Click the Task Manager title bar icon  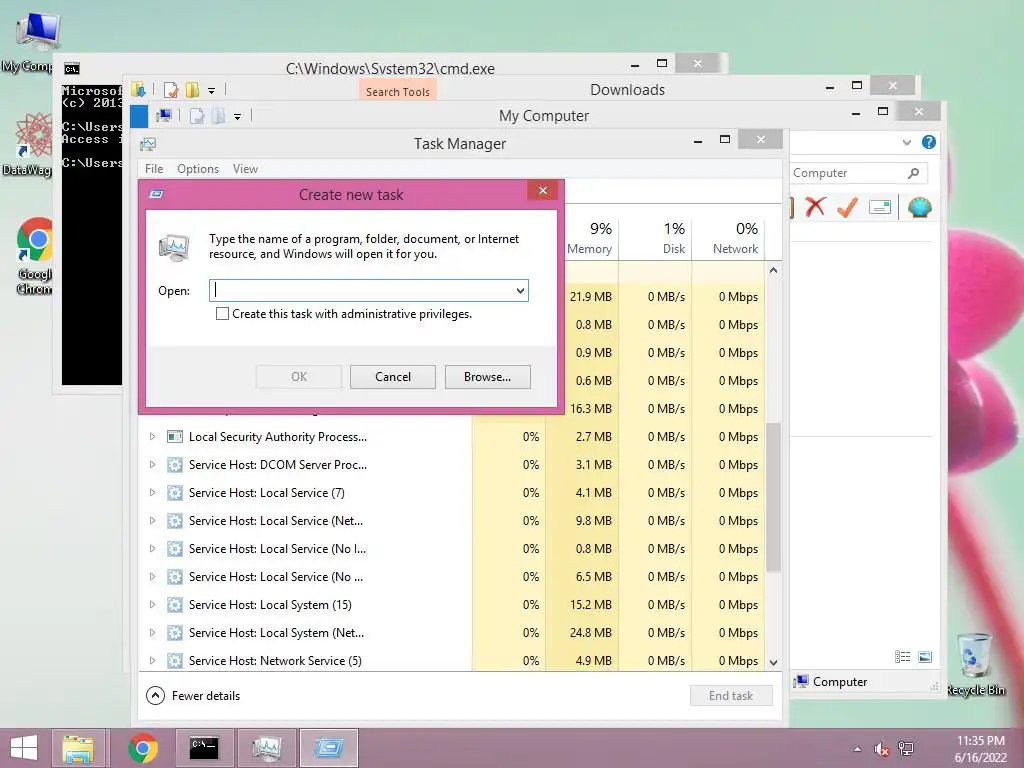[148, 144]
